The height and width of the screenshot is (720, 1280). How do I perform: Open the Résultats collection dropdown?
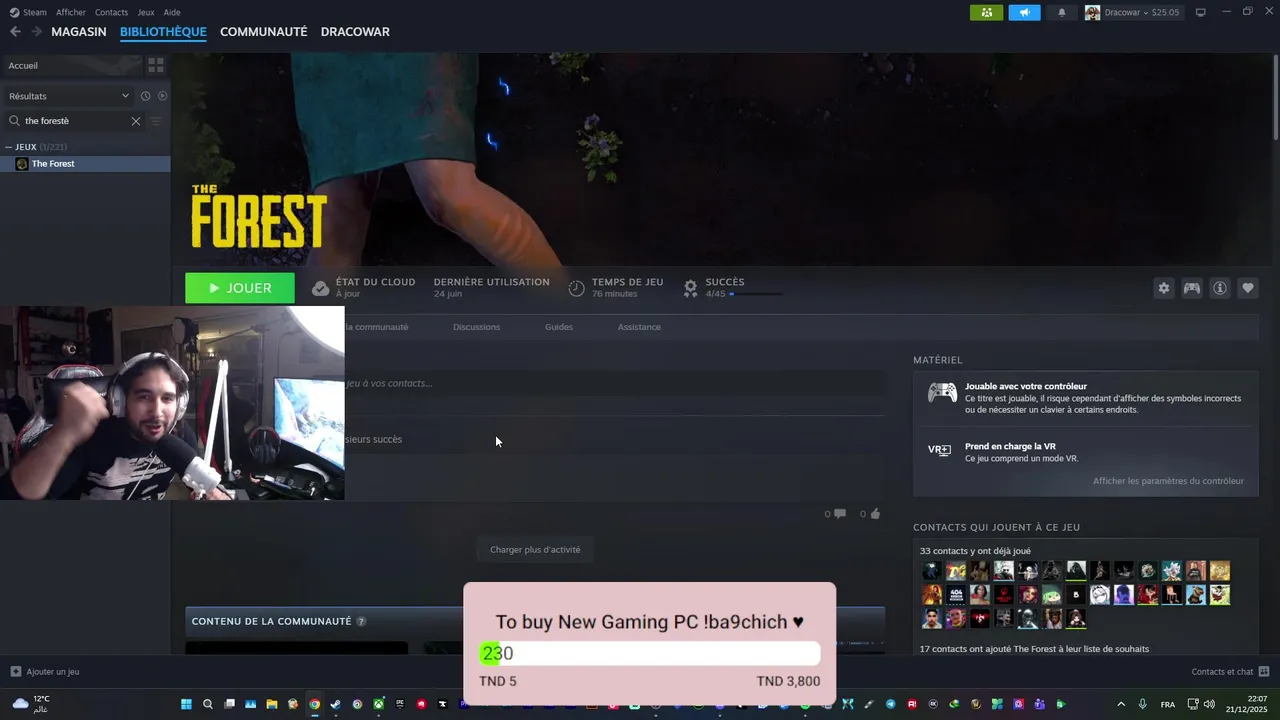click(x=69, y=96)
